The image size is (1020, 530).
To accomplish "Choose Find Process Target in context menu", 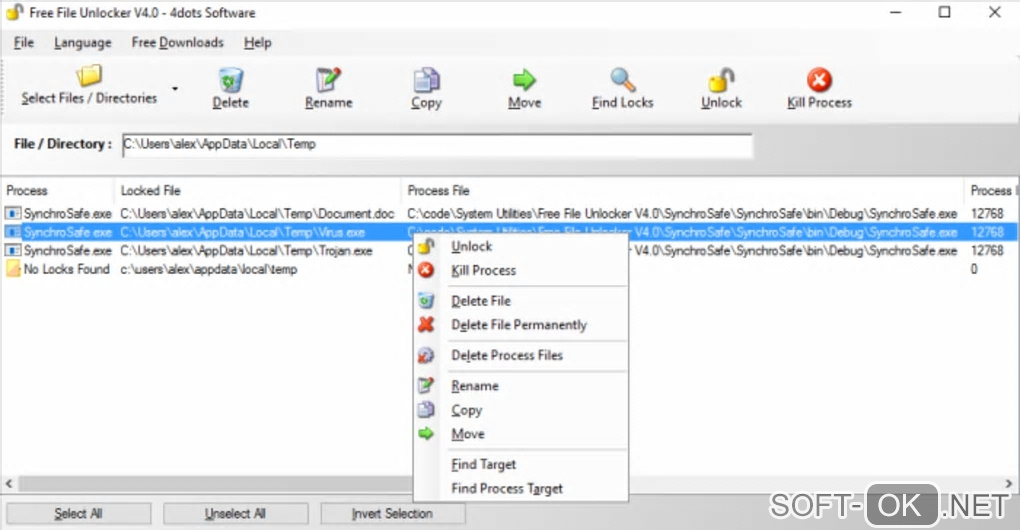I will pos(520,489).
